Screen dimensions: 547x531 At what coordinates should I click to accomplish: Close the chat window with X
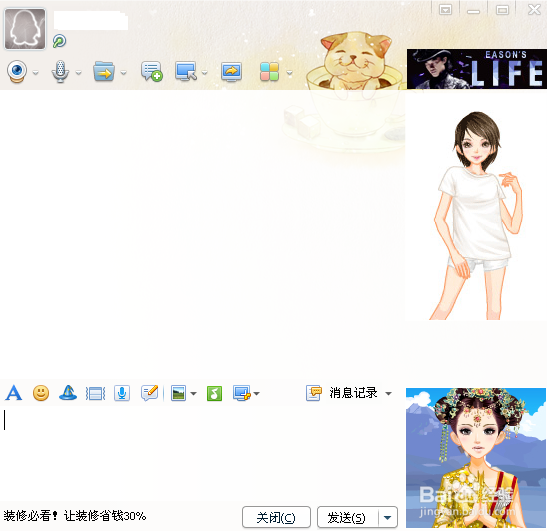pyautogui.click(x=534, y=9)
